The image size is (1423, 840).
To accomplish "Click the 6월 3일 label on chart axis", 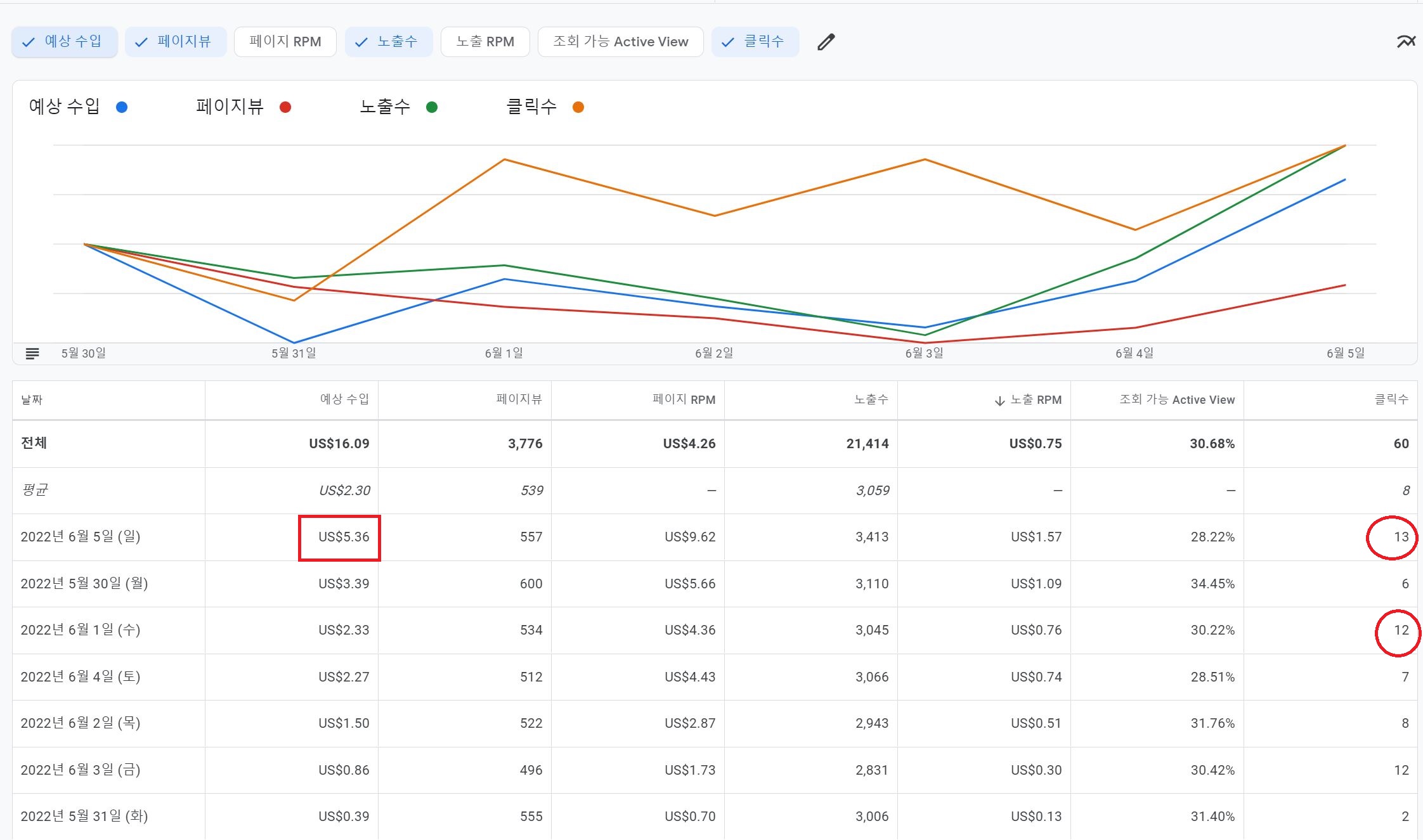I will pyautogui.click(x=924, y=353).
